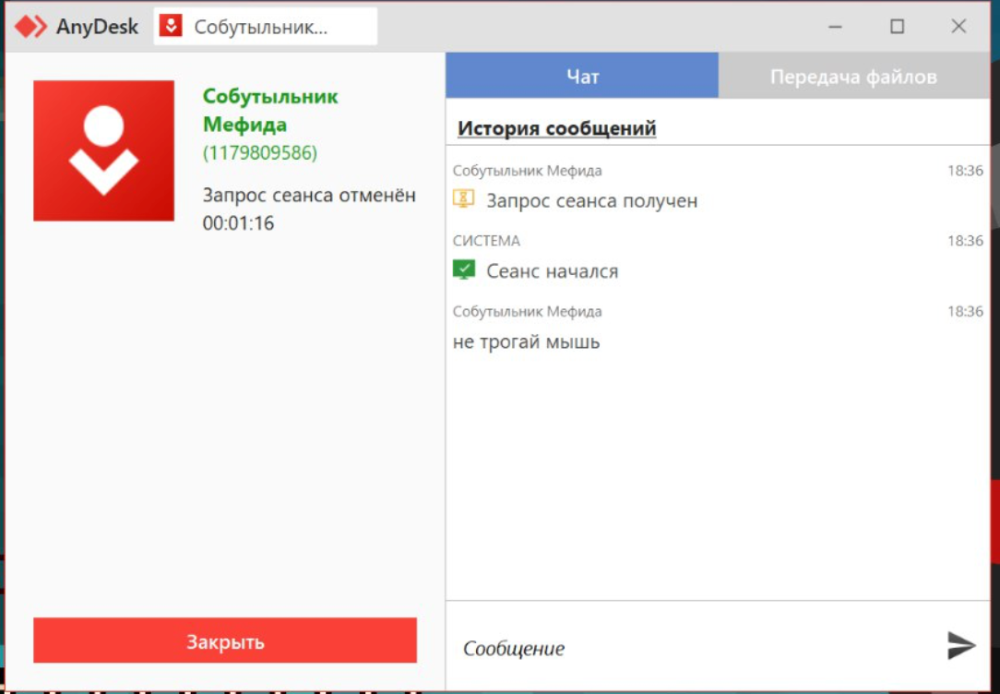
Task: Click the red icon on Собутыльник tab
Action: pyautogui.click(x=171, y=26)
